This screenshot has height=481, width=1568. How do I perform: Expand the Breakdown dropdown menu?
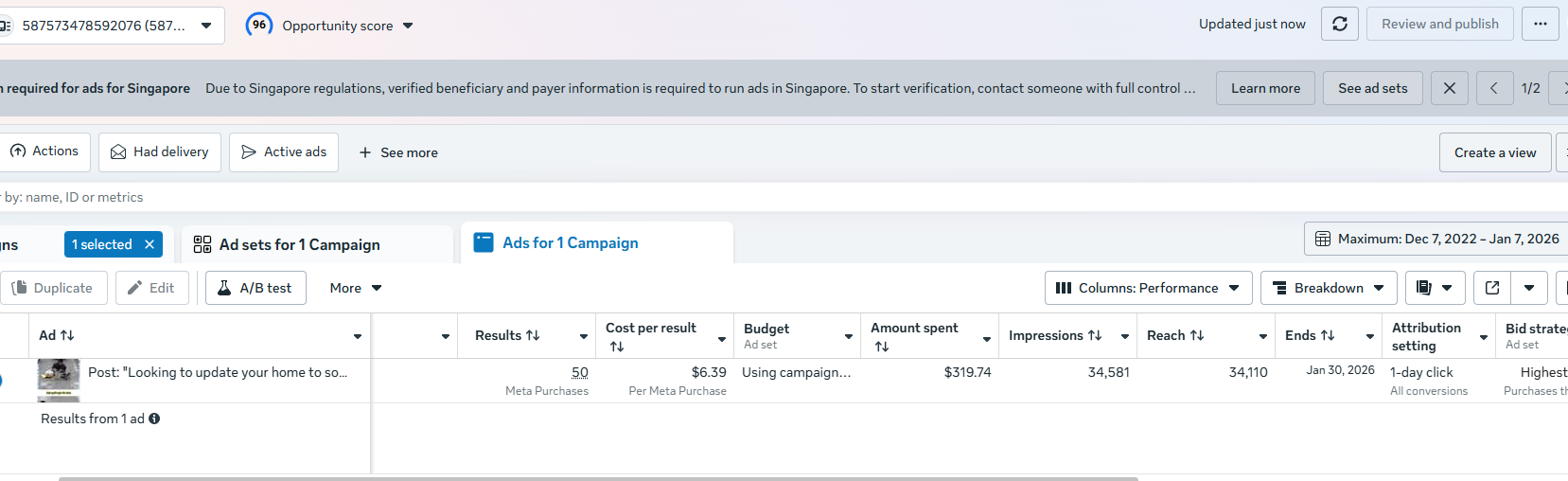[1329, 288]
